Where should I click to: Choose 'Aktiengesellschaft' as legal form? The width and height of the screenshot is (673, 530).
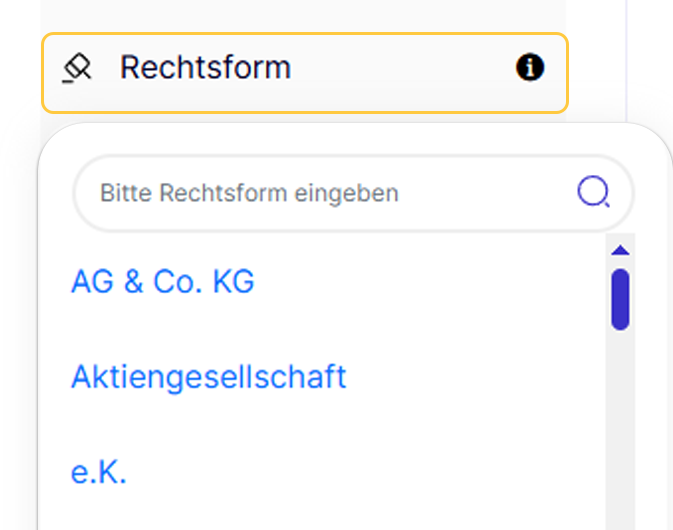click(209, 377)
